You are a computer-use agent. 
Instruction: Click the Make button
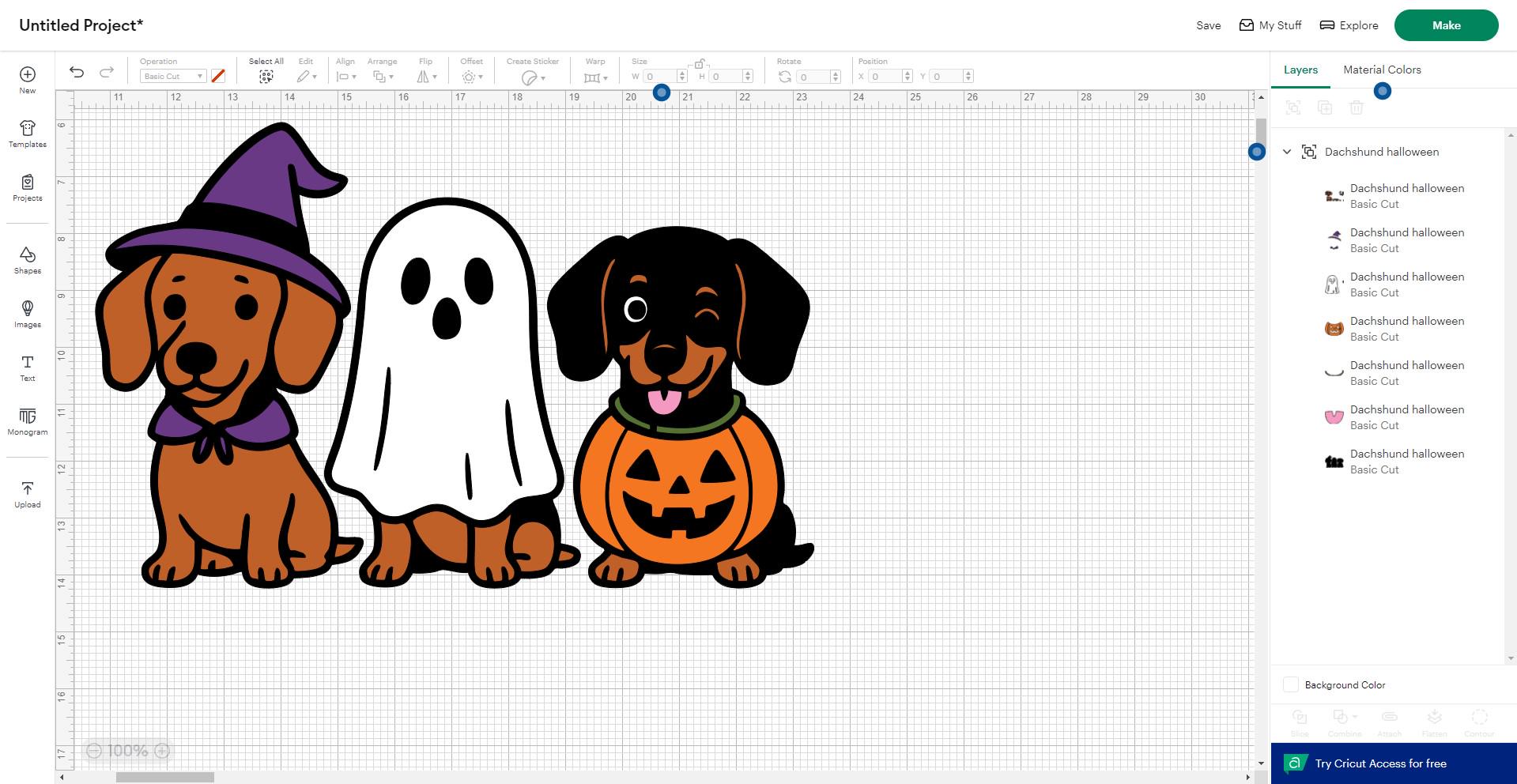pos(1446,25)
